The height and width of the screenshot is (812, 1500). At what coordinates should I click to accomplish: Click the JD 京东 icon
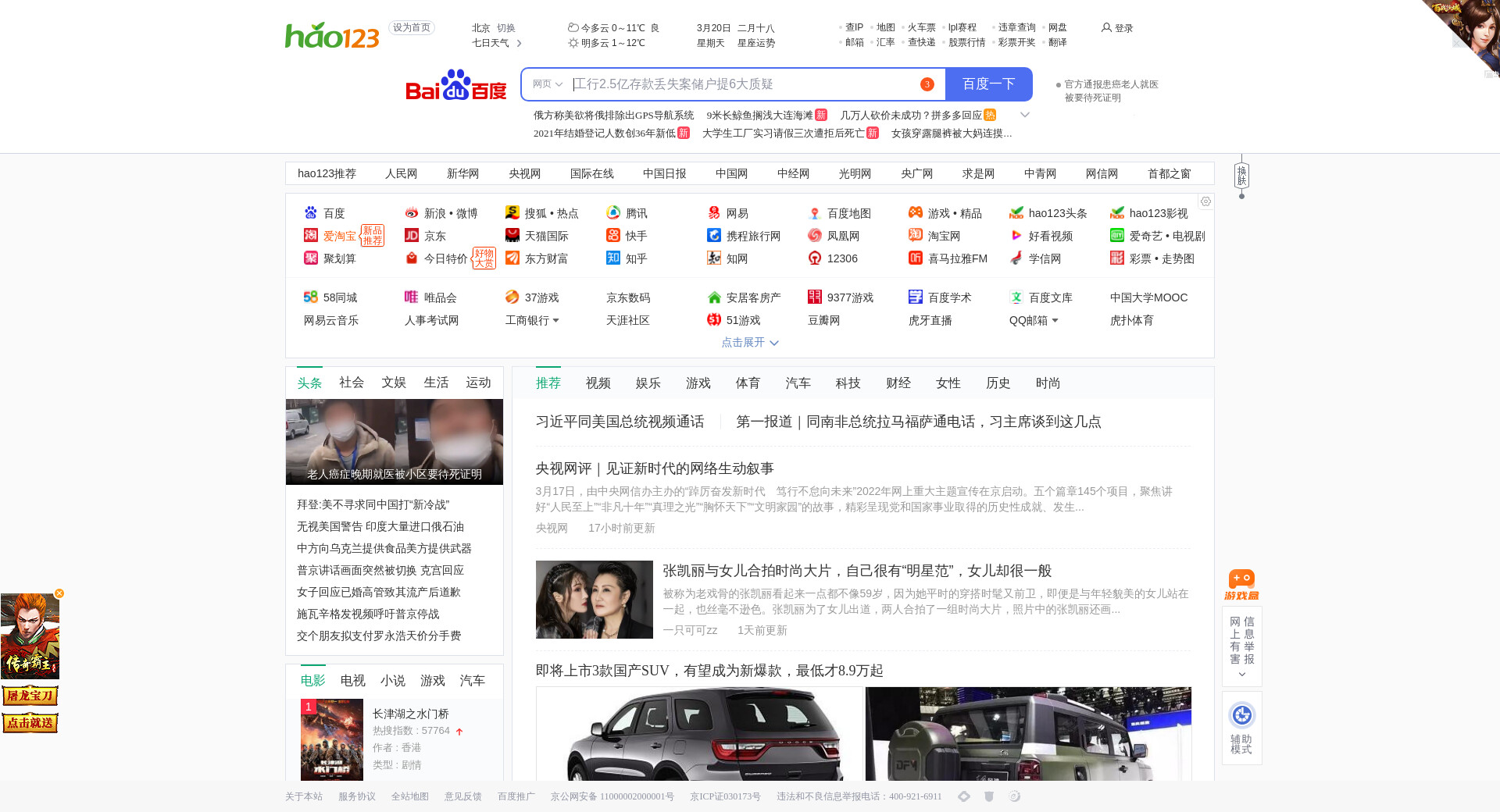411,236
